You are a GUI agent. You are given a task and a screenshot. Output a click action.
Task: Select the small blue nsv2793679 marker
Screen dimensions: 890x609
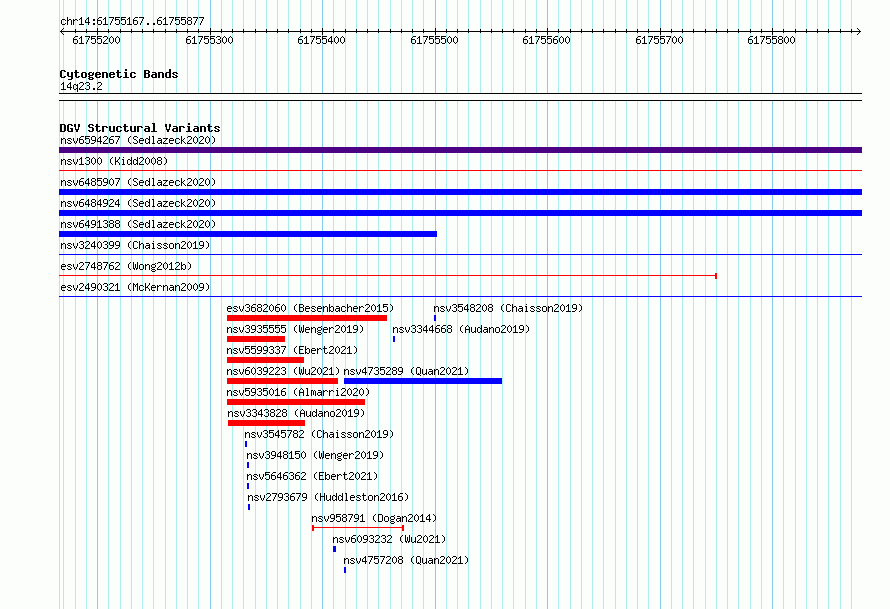coord(249,507)
